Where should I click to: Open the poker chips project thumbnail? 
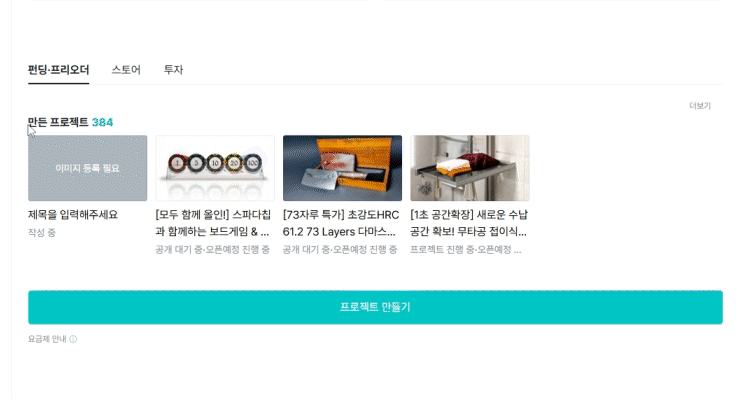point(215,168)
